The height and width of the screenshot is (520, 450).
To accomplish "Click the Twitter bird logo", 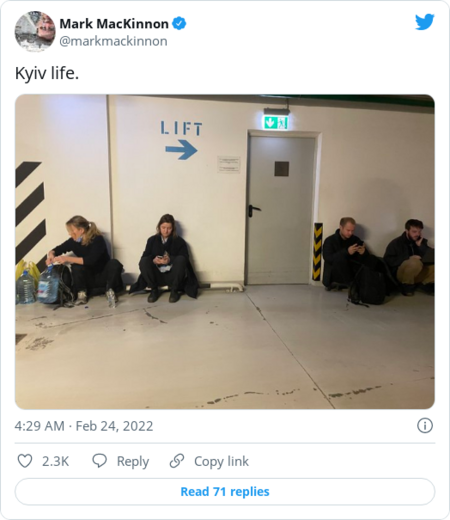I will [x=425, y=22].
